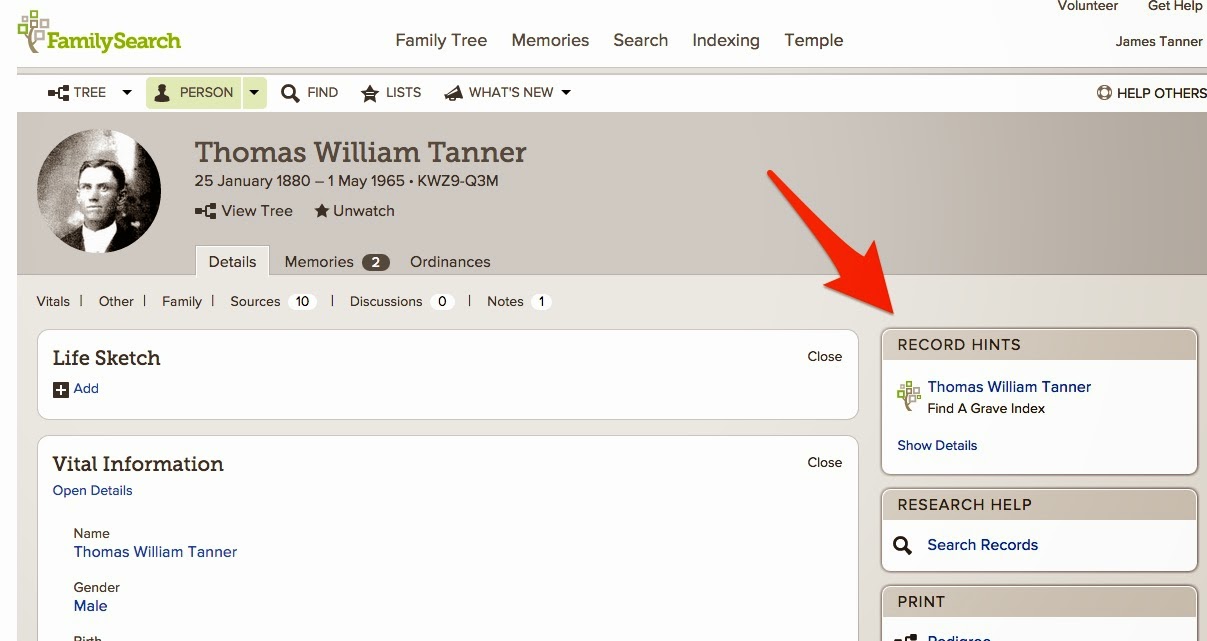Click Show Details in Record Hints
Screen dimensions: 1207x641
[x=937, y=445]
